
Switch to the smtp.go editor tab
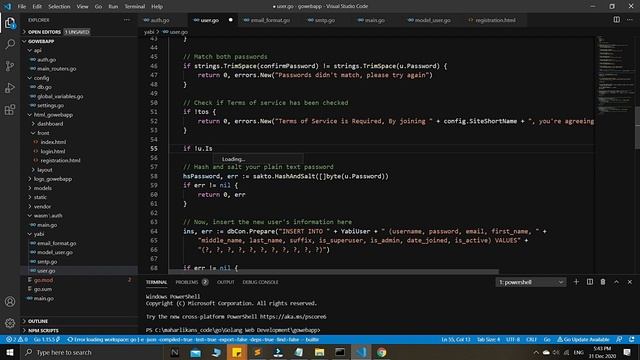[324, 20]
